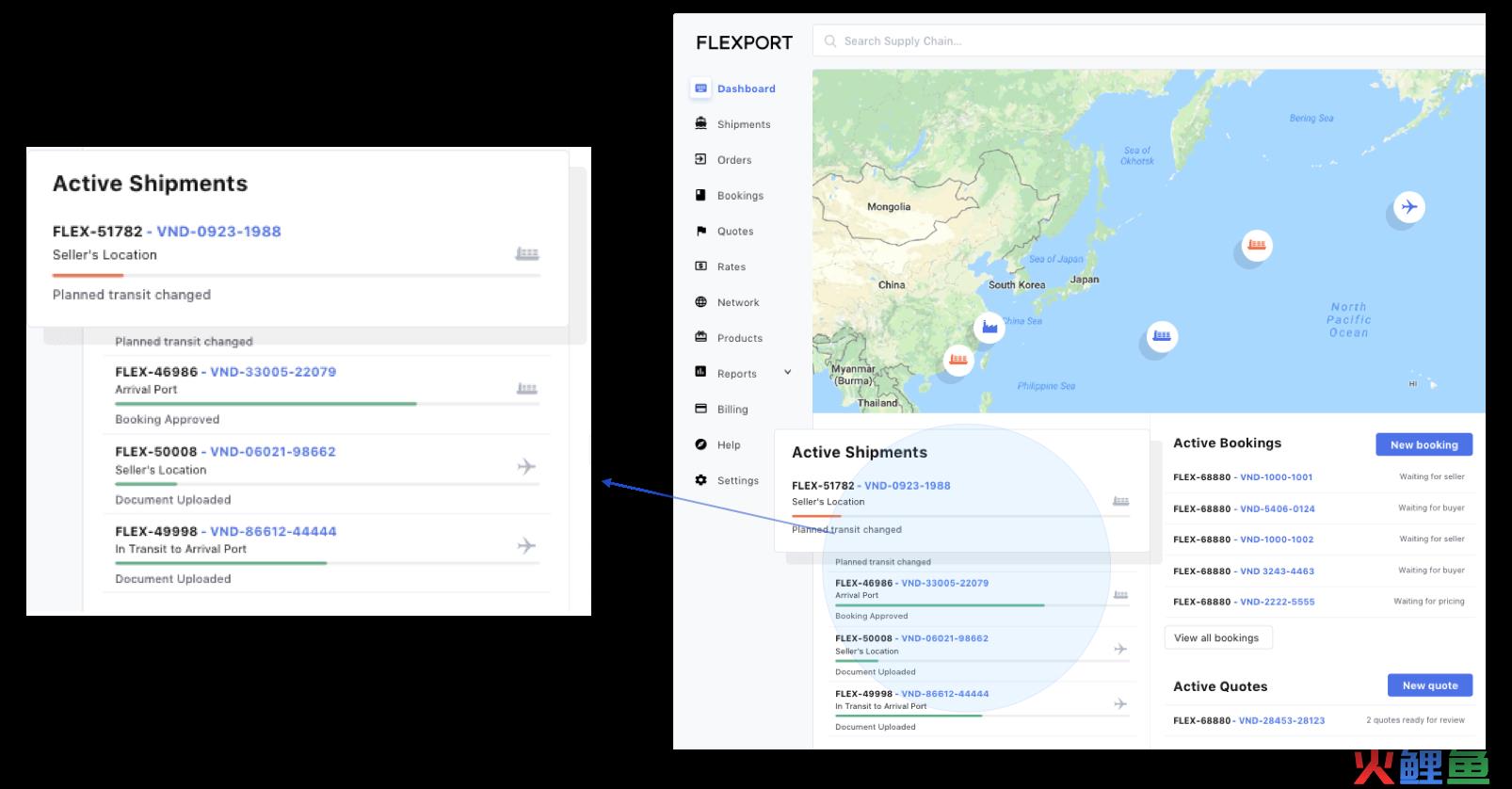Viewport: 1512px width, 789px height.
Task: Open link VND-5406-0124 in Active Bookings
Action: coord(1277,508)
